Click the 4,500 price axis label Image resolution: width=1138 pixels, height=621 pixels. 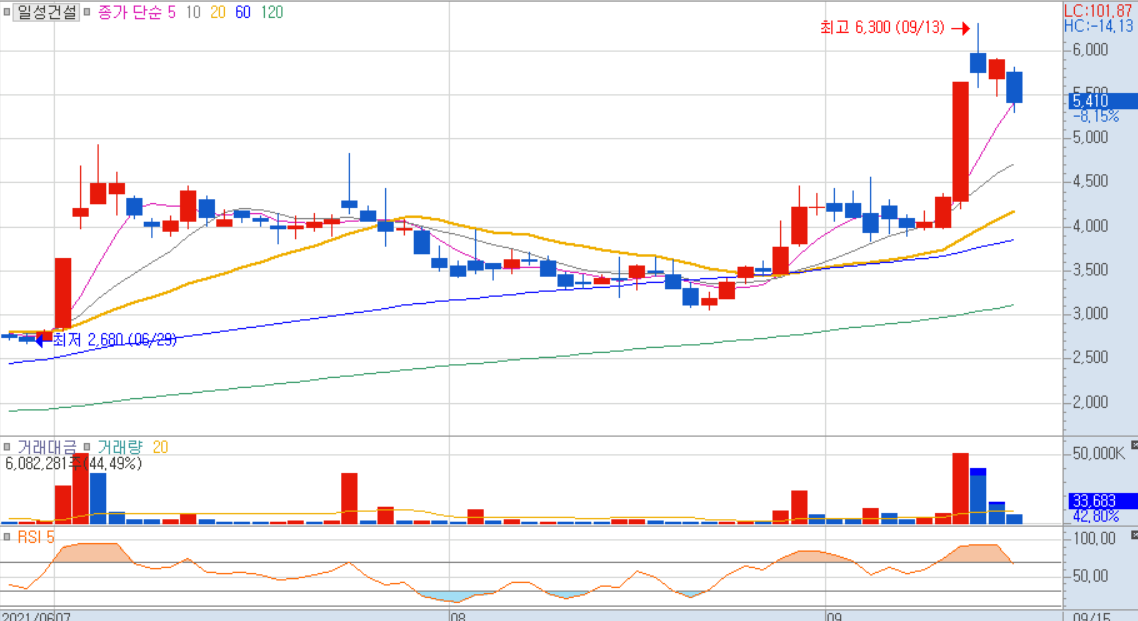[1090, 181]
